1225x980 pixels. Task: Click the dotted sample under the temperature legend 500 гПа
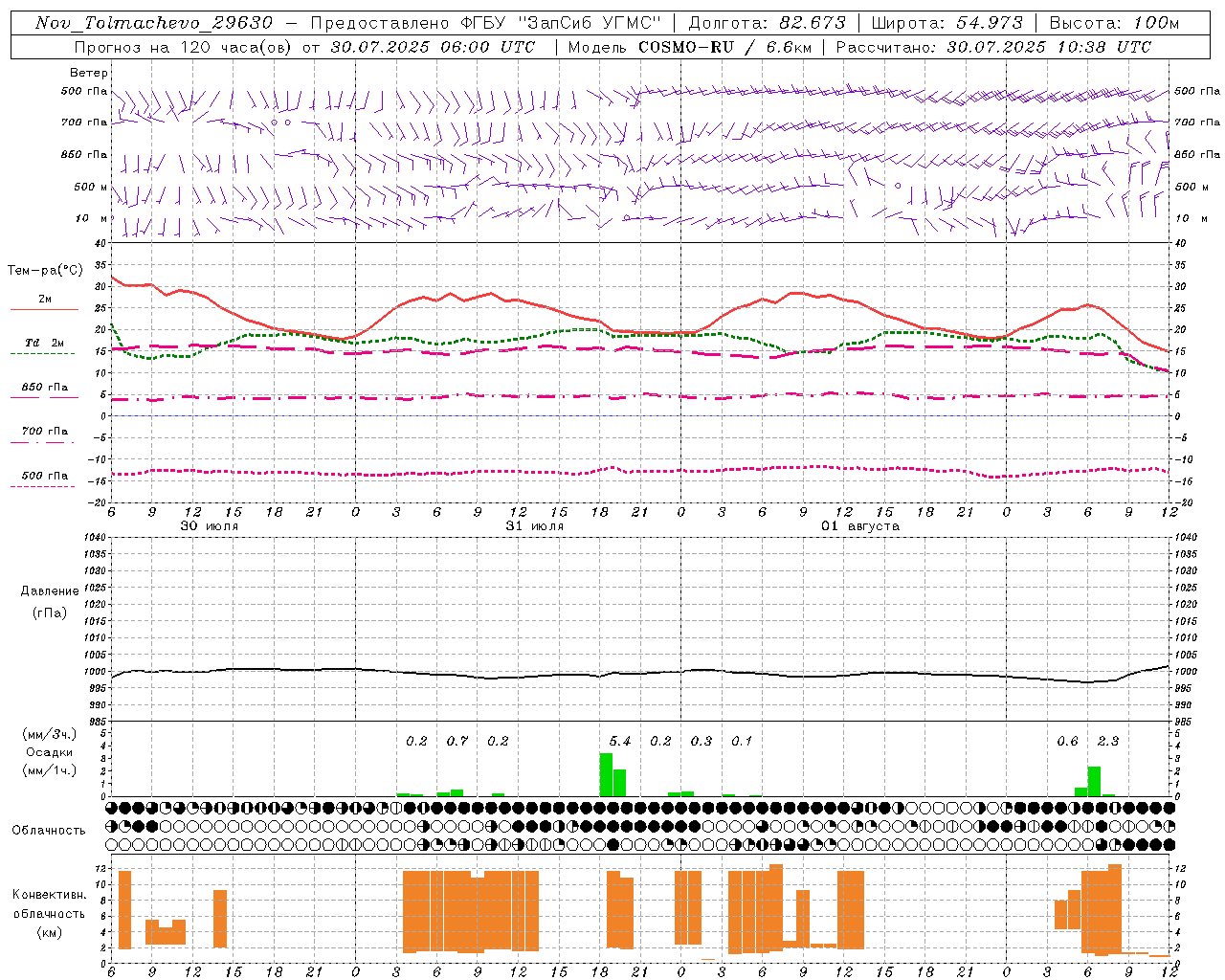pyautogui.click(x=43, y=486)
